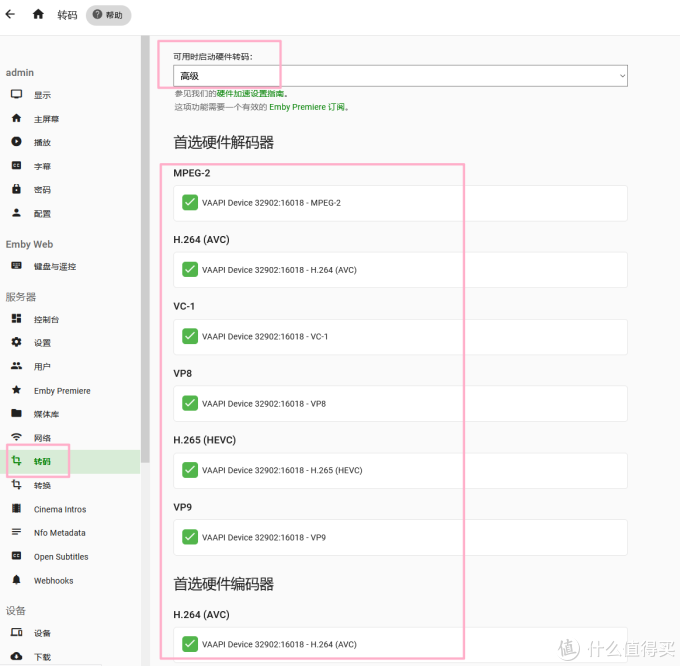Click the MPEG-2 codec label
This screenshot has height=666, width=680.
pyautogui.click(x=192, y=173)
